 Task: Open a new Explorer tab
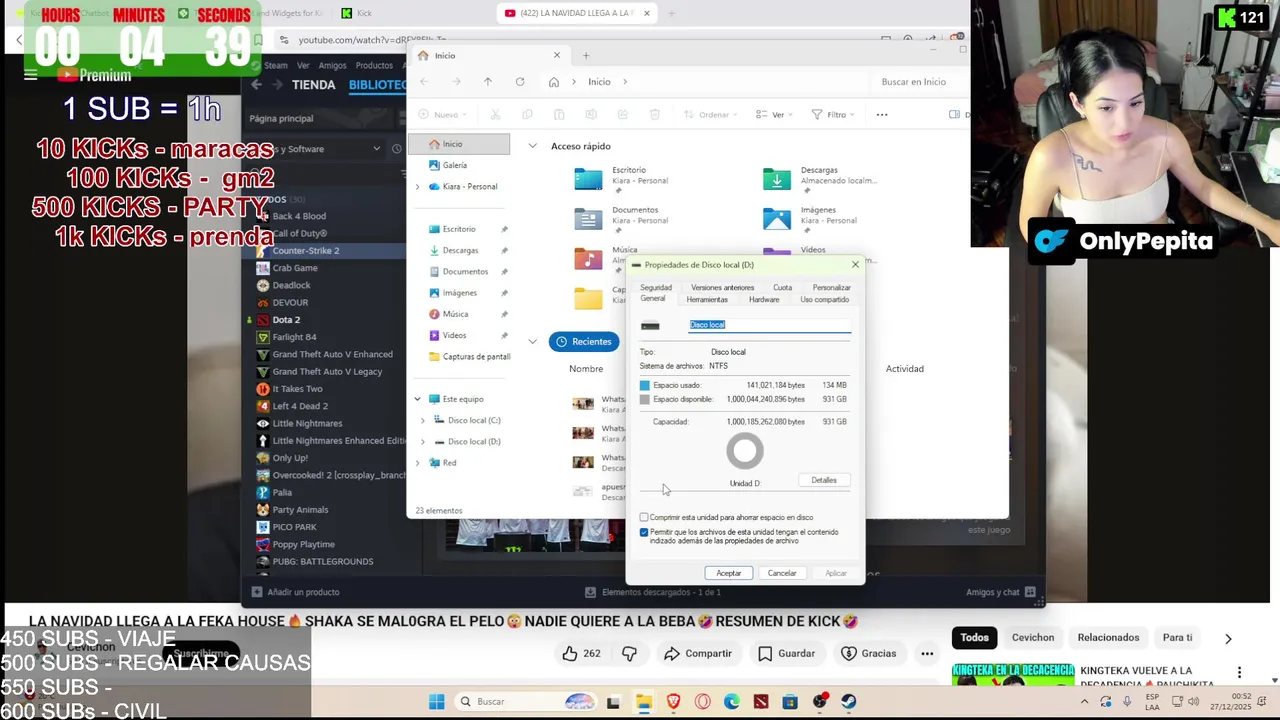[586, 56]
